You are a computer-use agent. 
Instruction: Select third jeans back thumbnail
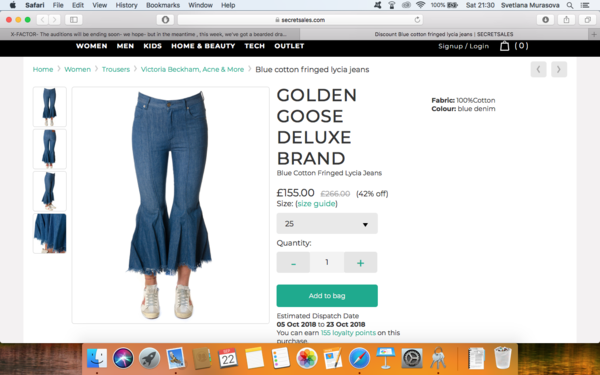point(50,191)
